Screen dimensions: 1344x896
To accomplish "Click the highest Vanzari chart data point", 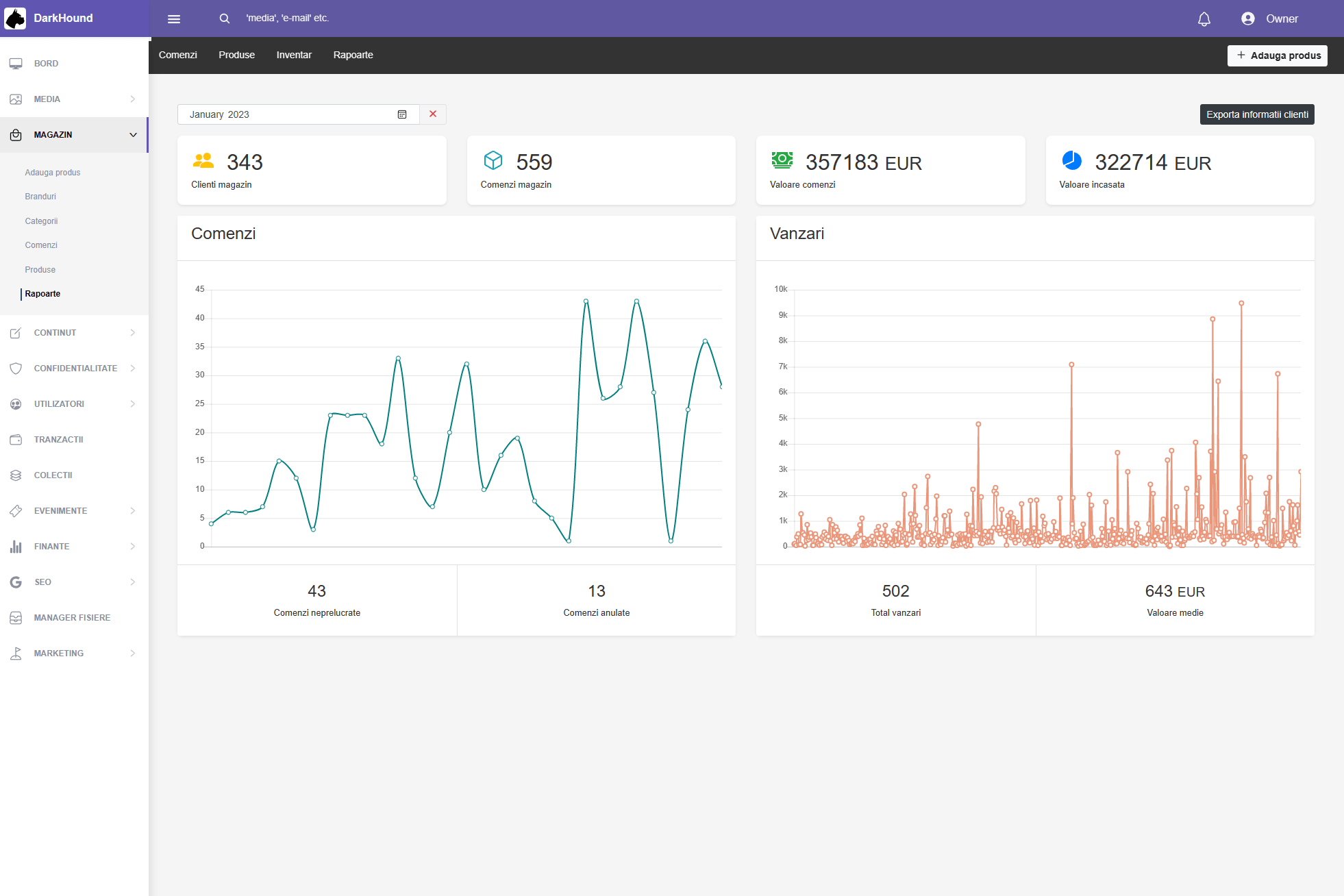I will click(1241, 303).
